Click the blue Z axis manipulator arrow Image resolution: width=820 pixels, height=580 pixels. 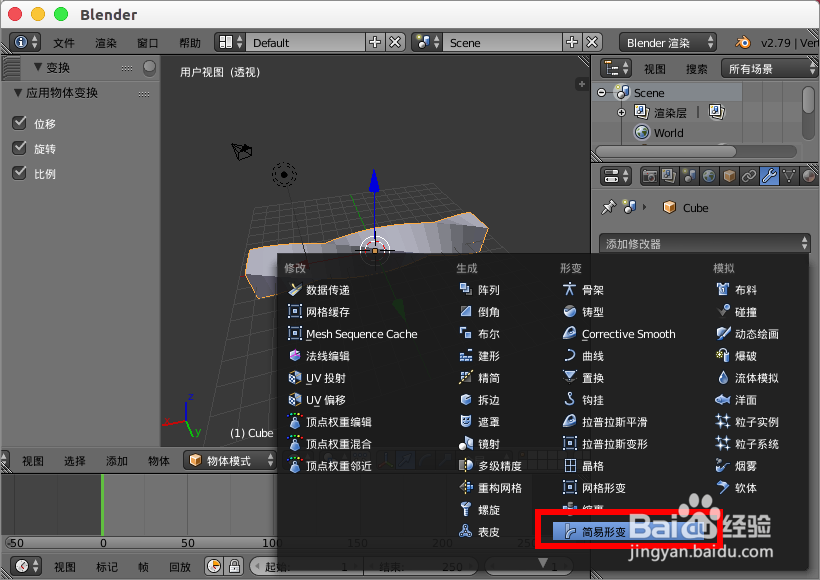click(374, 181)
